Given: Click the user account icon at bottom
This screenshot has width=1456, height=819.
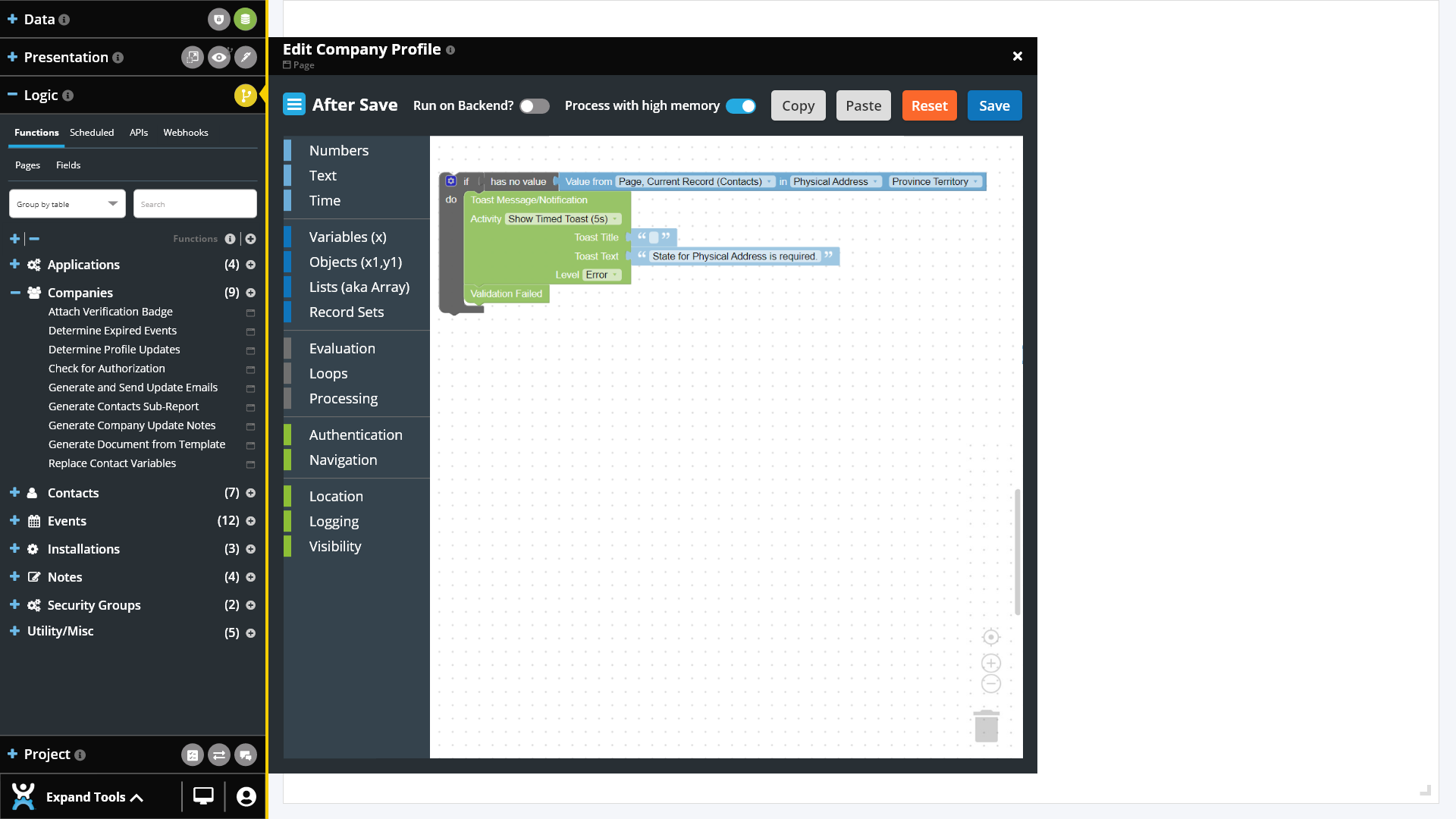Looking at the screenshot, I should [x=246, y=796].
